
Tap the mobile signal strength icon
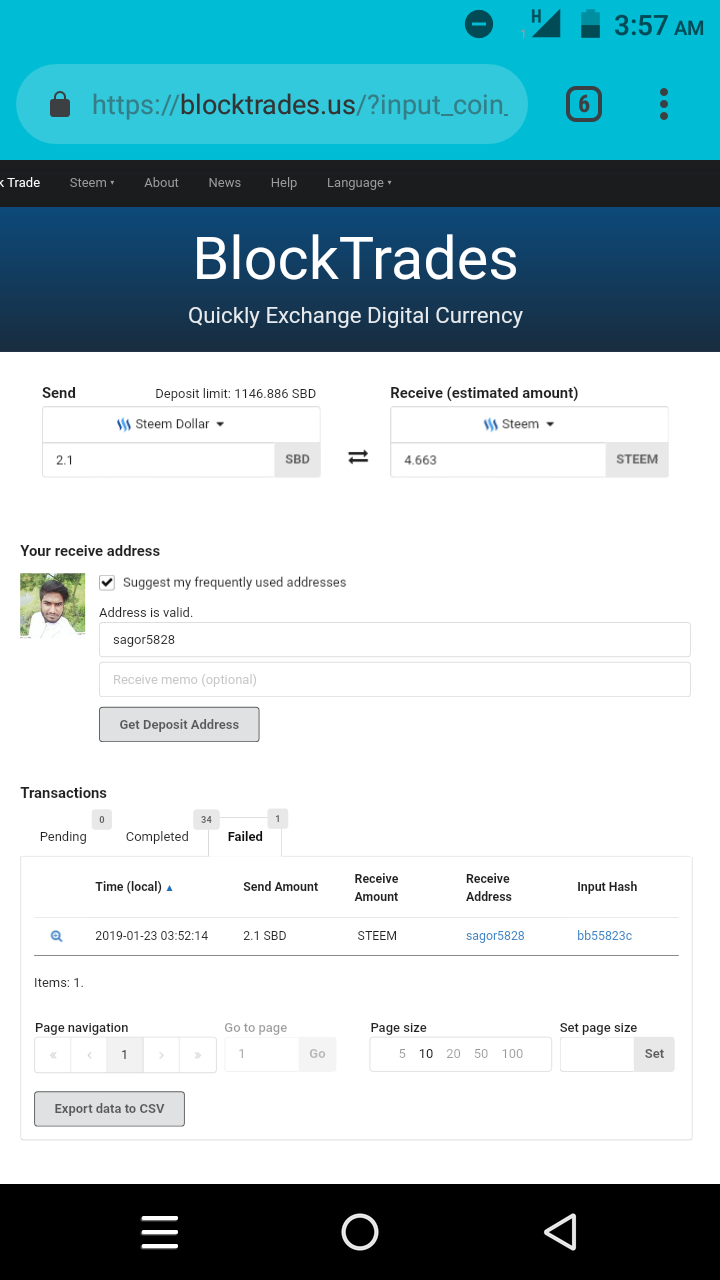click(543, 24)
